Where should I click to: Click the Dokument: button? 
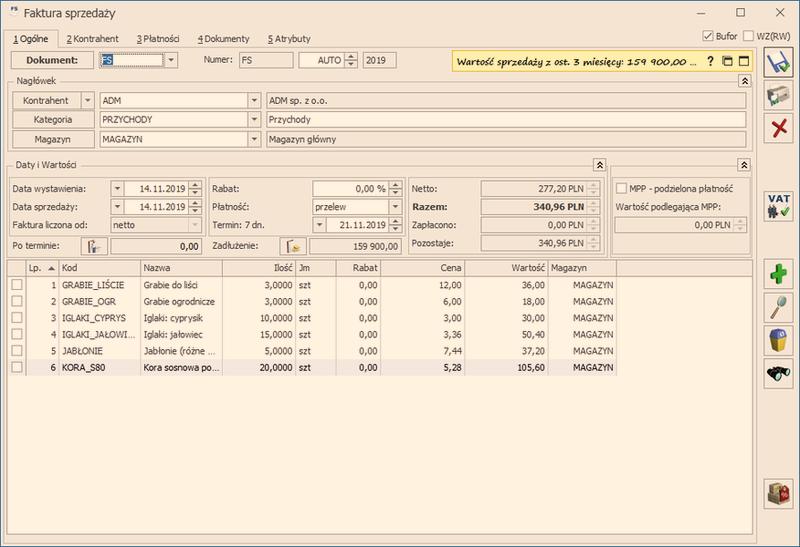click(52, 60)
